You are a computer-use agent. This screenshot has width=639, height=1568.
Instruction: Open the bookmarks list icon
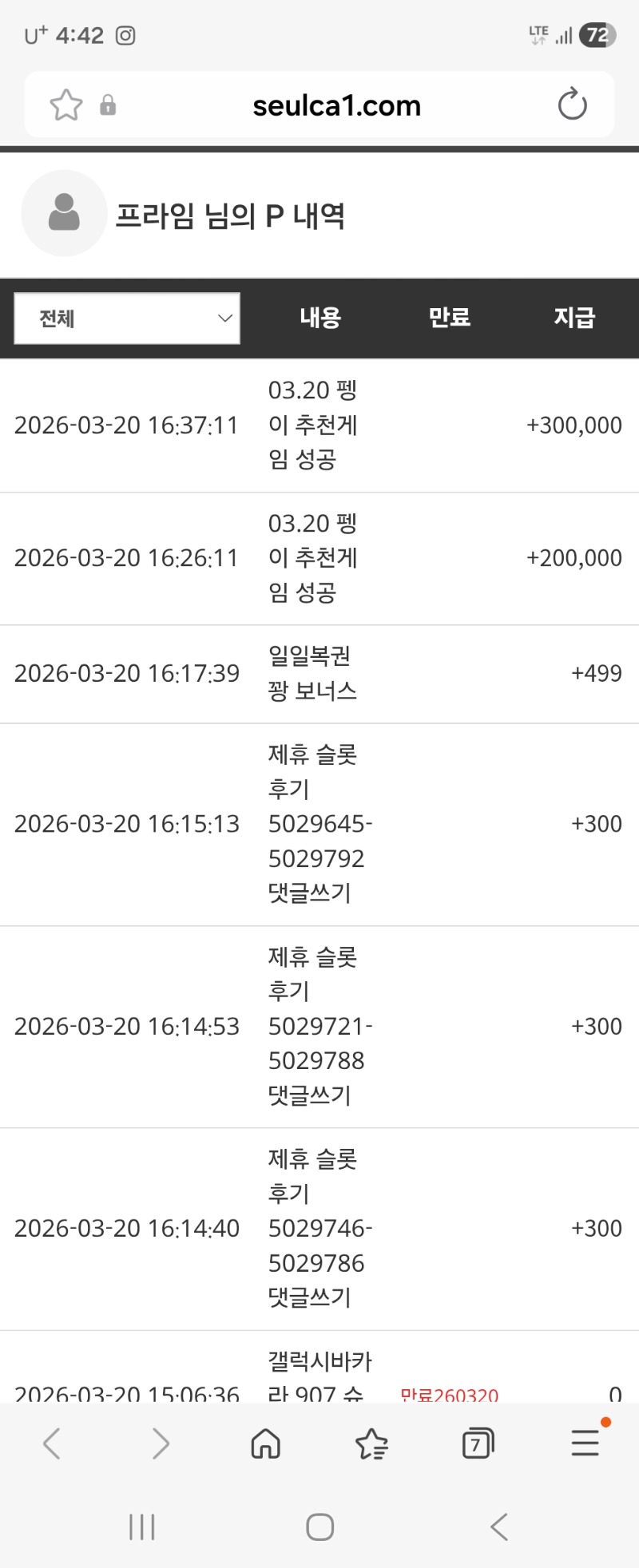coord(371,1443)
